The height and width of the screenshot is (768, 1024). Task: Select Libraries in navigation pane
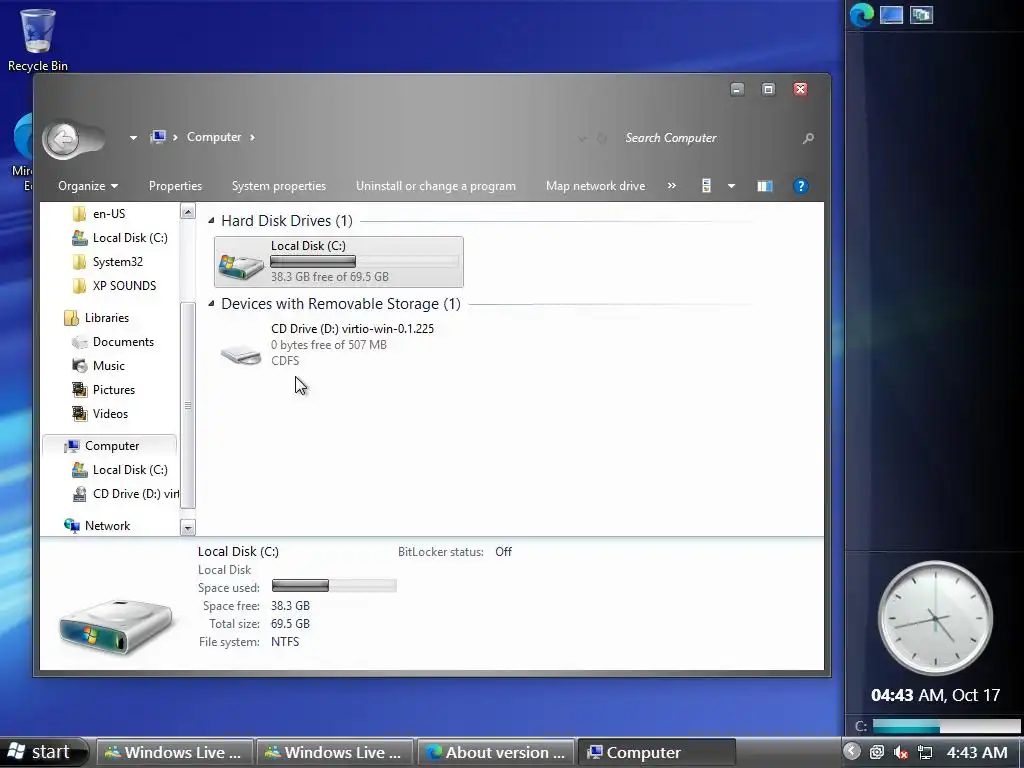click(106, 318)
